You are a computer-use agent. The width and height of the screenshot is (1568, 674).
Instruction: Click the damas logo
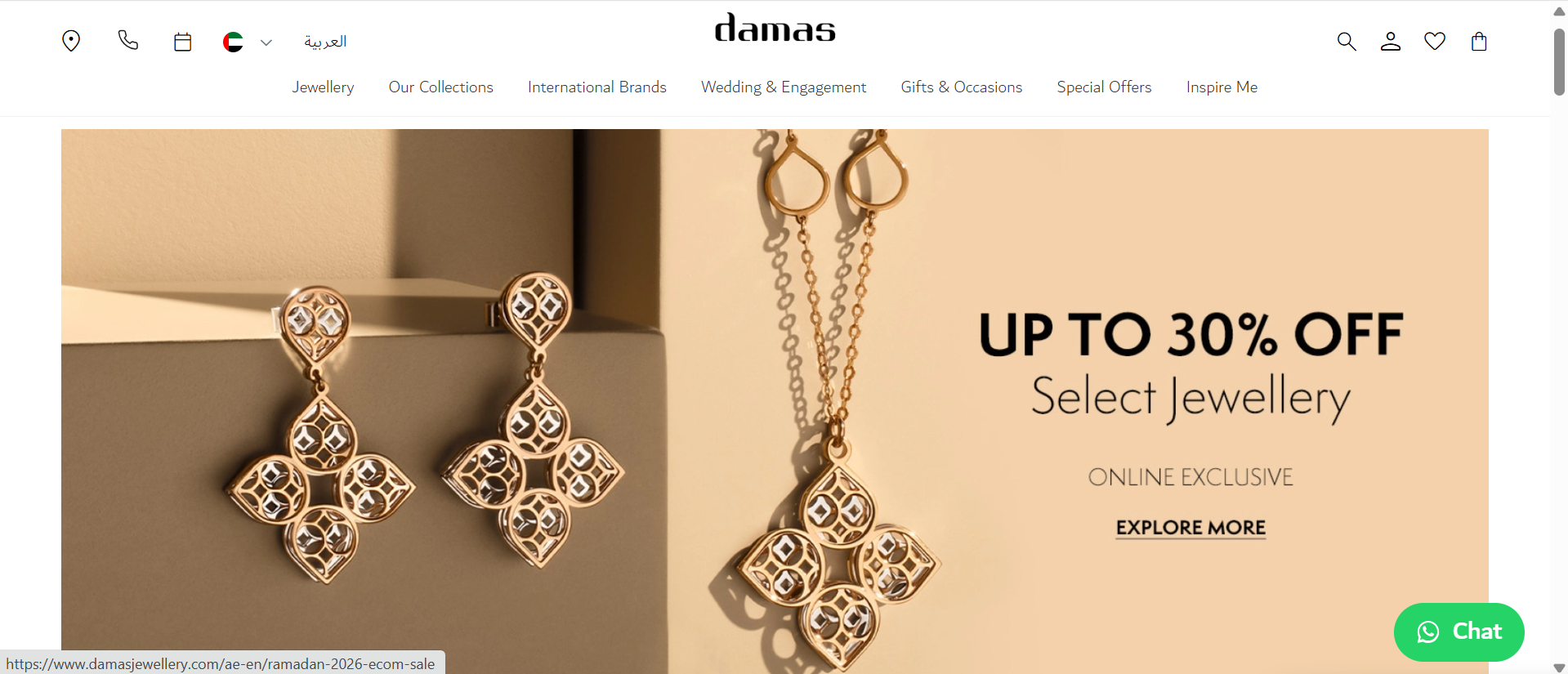pos(775,28)
